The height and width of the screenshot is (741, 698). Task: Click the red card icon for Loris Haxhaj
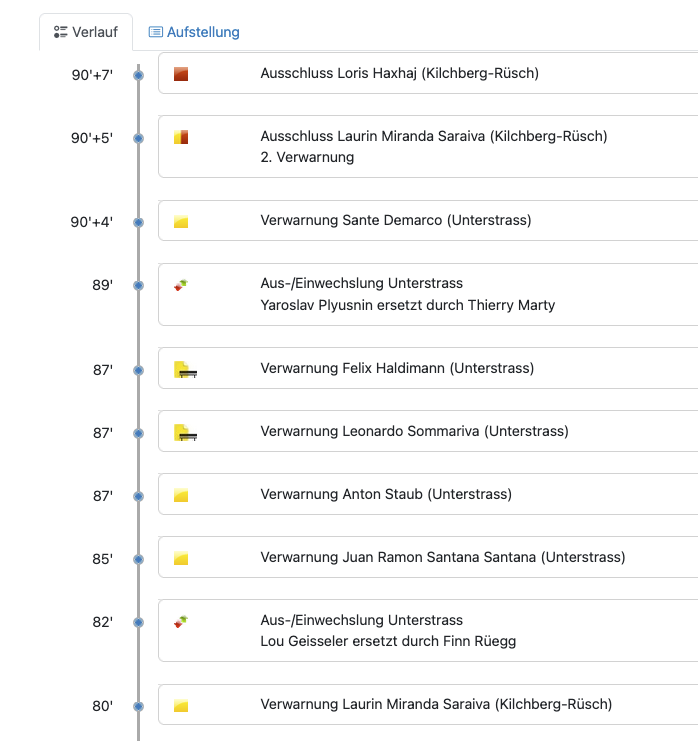pos(181,74)
